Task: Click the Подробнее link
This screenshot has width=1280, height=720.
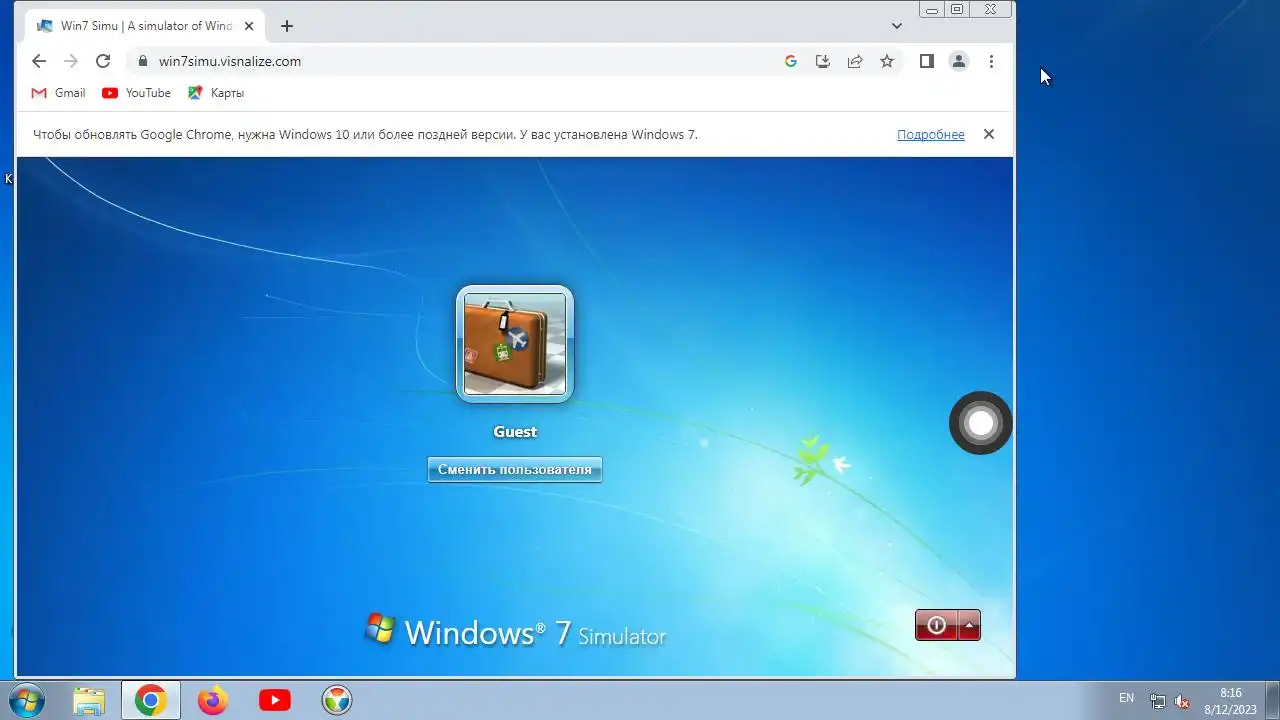Action: click(x=931, y=134)
